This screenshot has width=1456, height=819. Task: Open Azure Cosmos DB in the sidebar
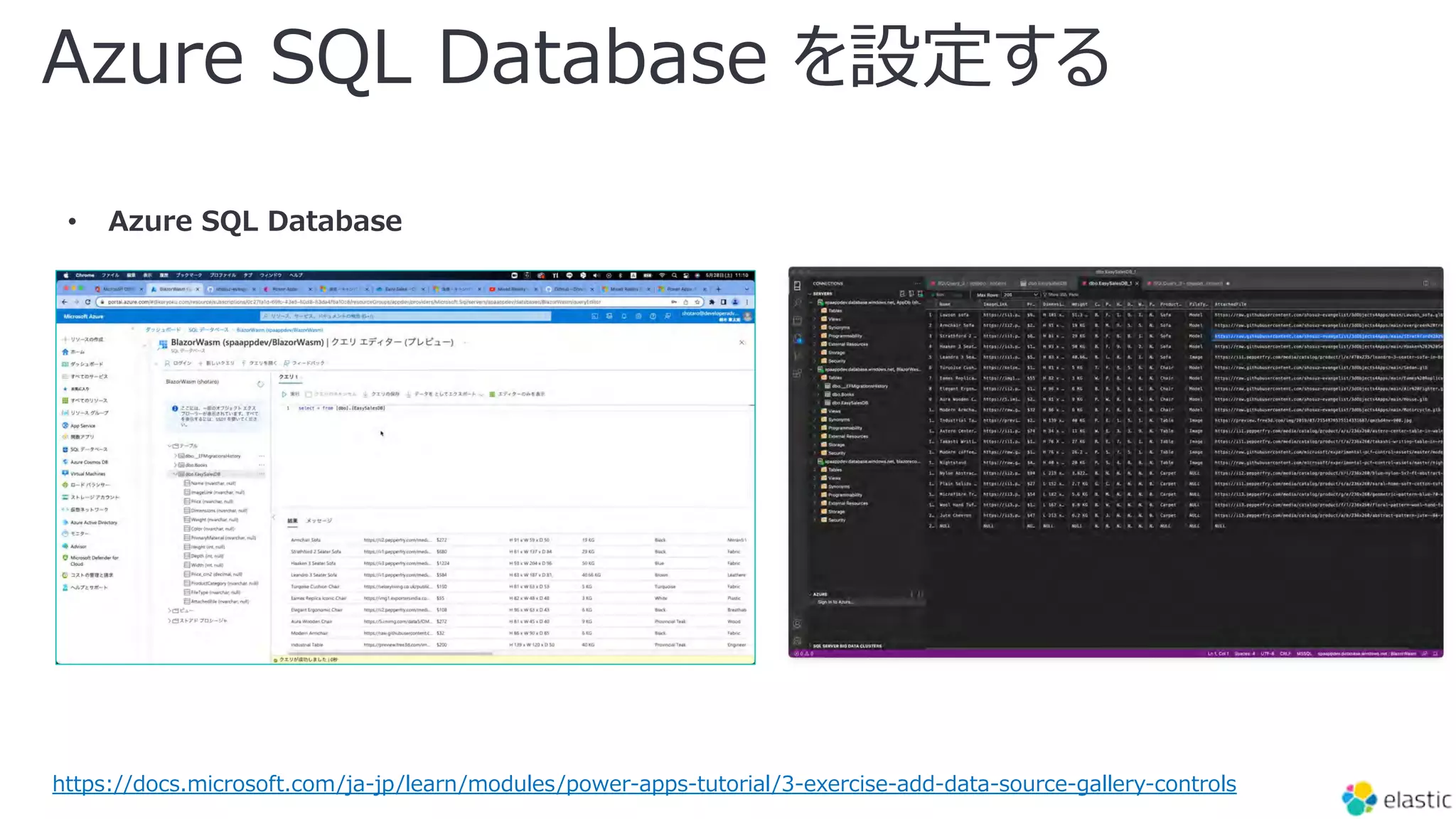click(85, 462)
